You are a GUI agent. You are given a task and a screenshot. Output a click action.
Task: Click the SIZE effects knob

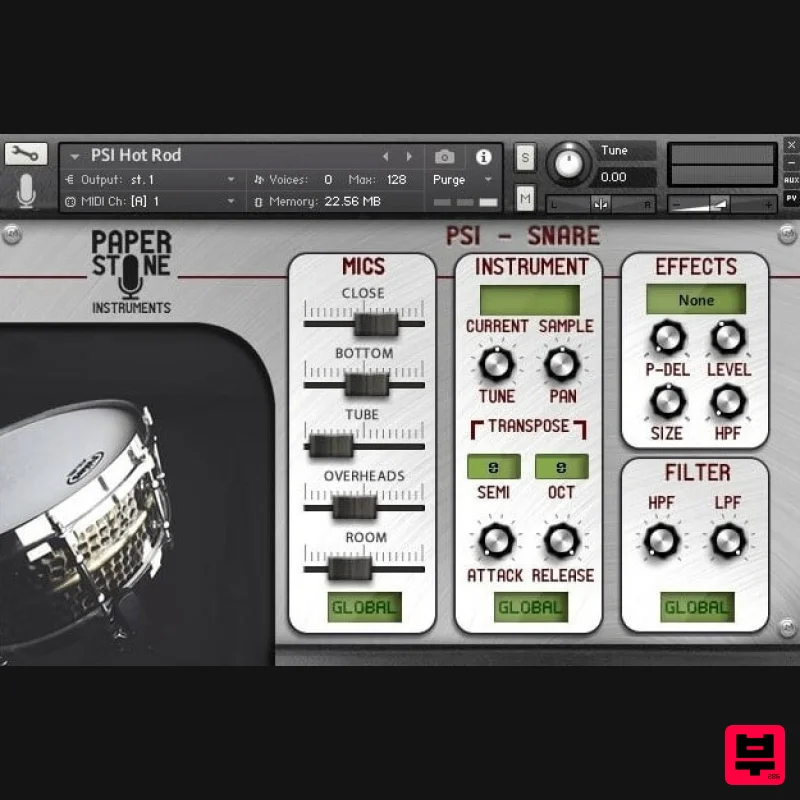[667, 402]
